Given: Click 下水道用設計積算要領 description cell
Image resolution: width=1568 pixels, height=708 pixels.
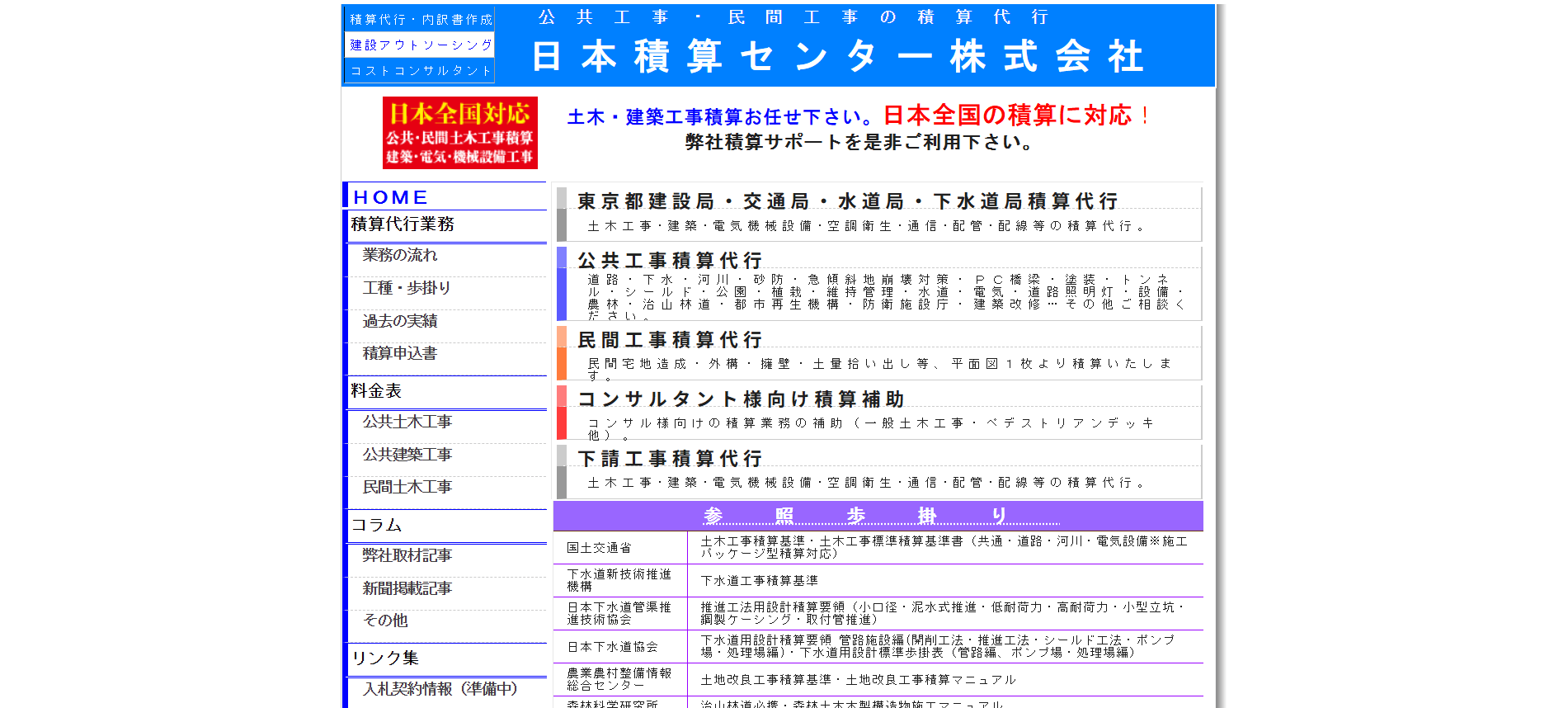Looking at the screenshot, I should click(x=945, y=646).
